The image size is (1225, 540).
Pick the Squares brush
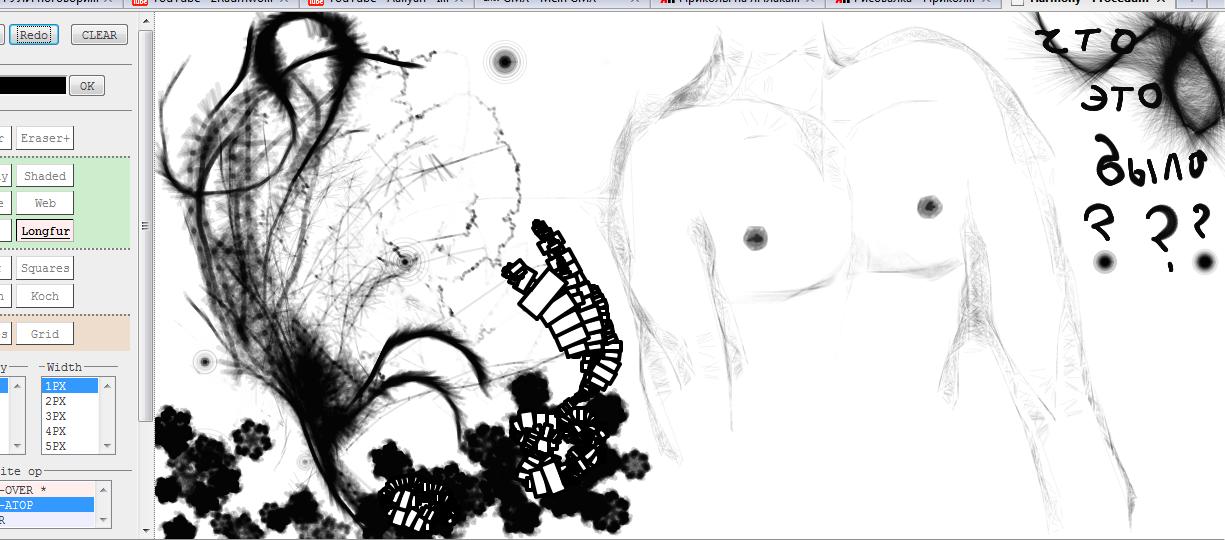coord(45,268)
